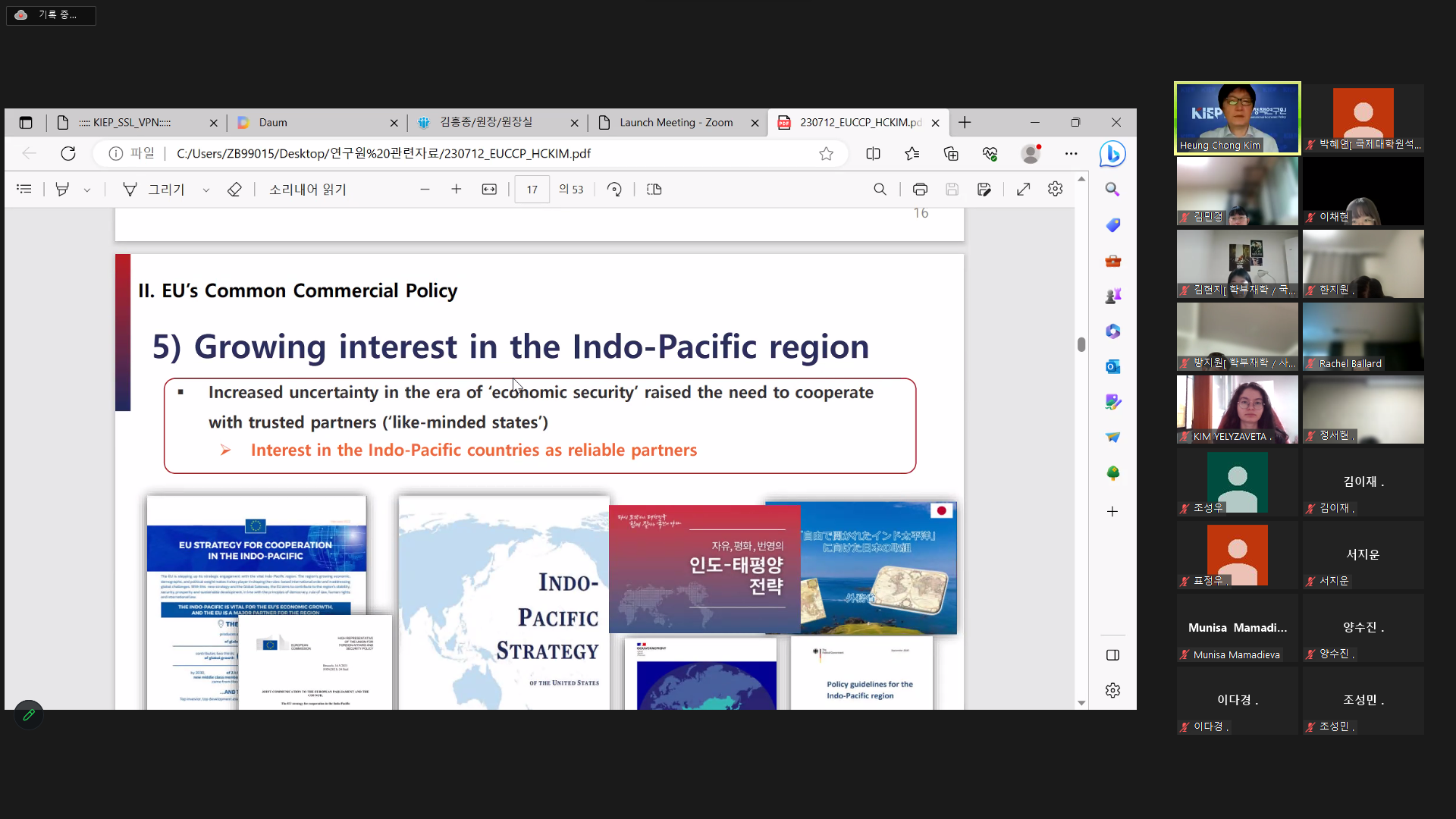
Task: Open Edge settings and more menu
Action: pyautogui.click(x=1071, y=154)
